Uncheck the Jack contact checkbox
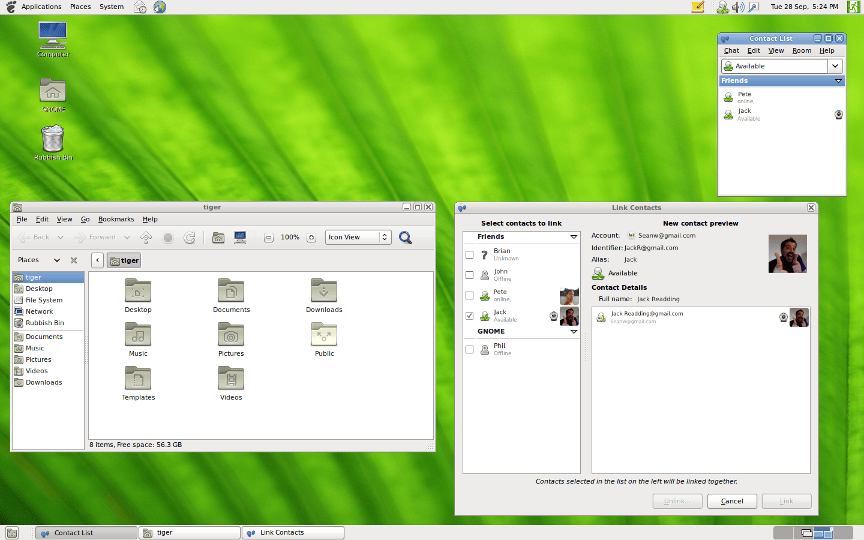The width and height of the screenshot is (864, 540). point(470,316)
